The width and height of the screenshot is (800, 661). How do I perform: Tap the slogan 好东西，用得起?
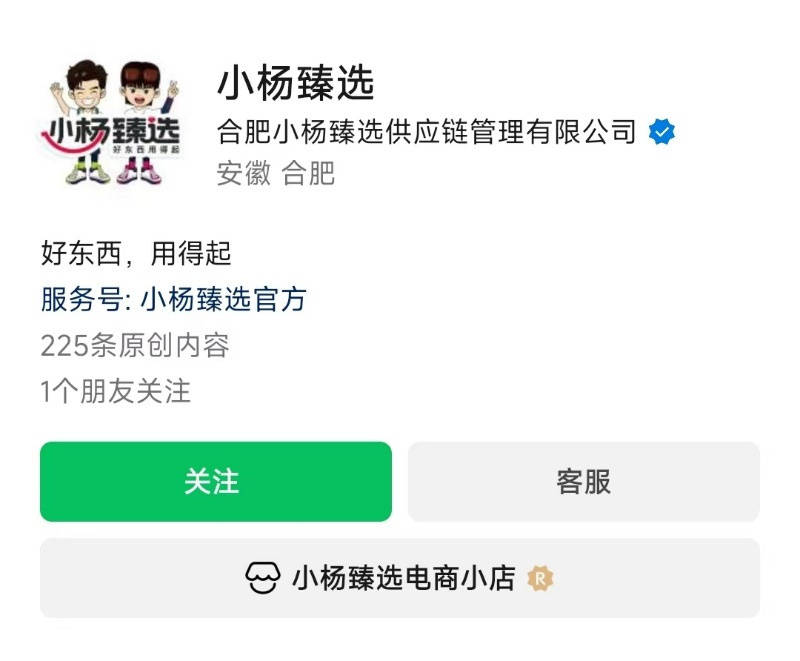(x=136, y=253)
